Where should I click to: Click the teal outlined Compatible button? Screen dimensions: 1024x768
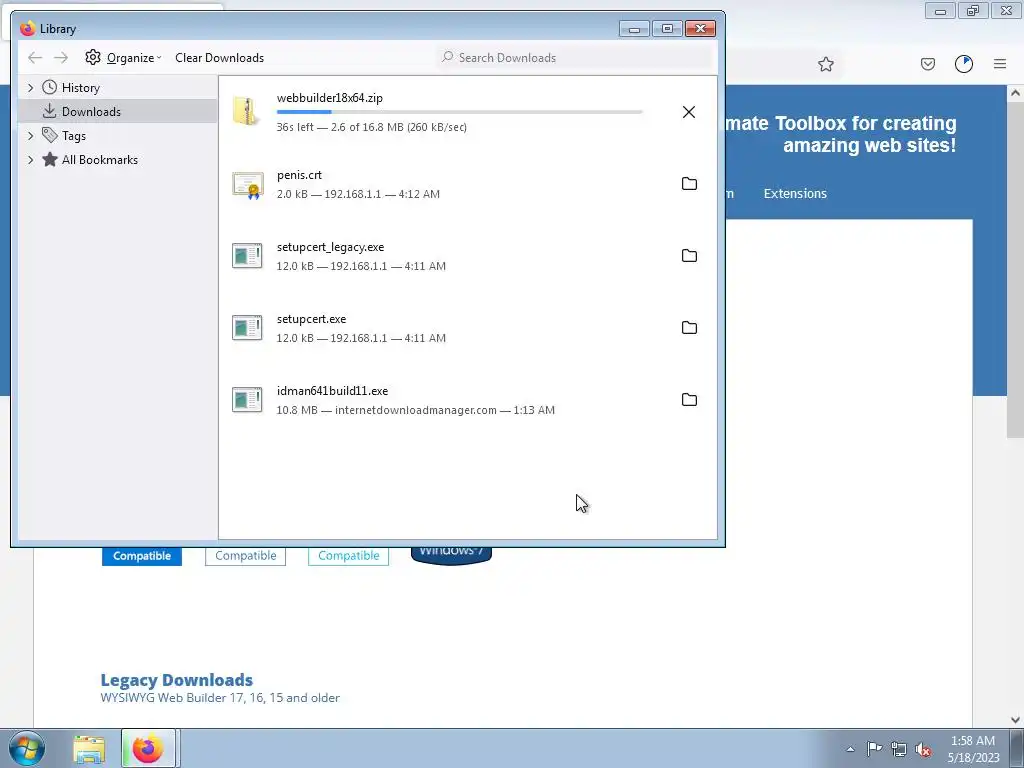[x=349, y=556]
